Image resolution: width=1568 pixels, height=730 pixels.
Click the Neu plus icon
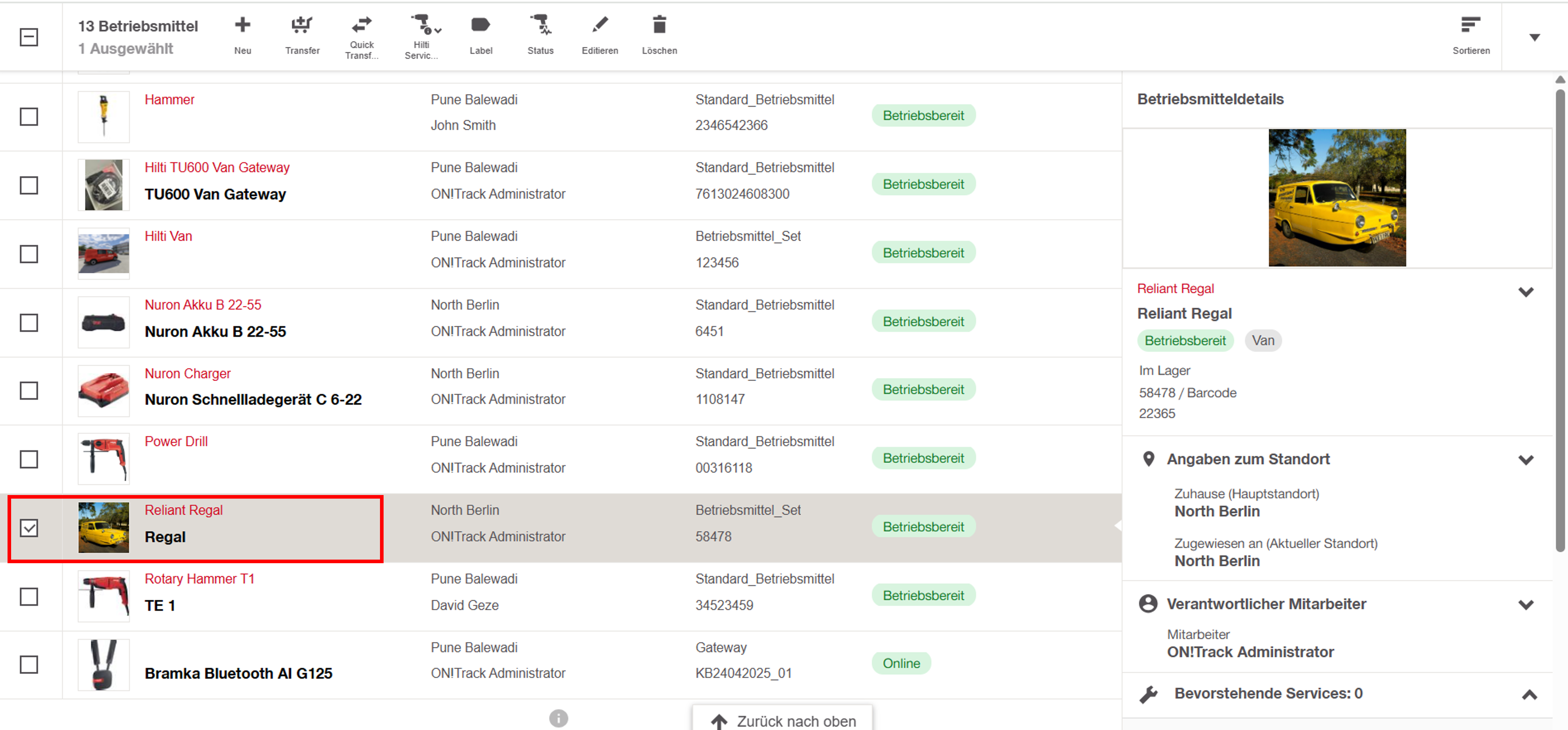[242, 25]
